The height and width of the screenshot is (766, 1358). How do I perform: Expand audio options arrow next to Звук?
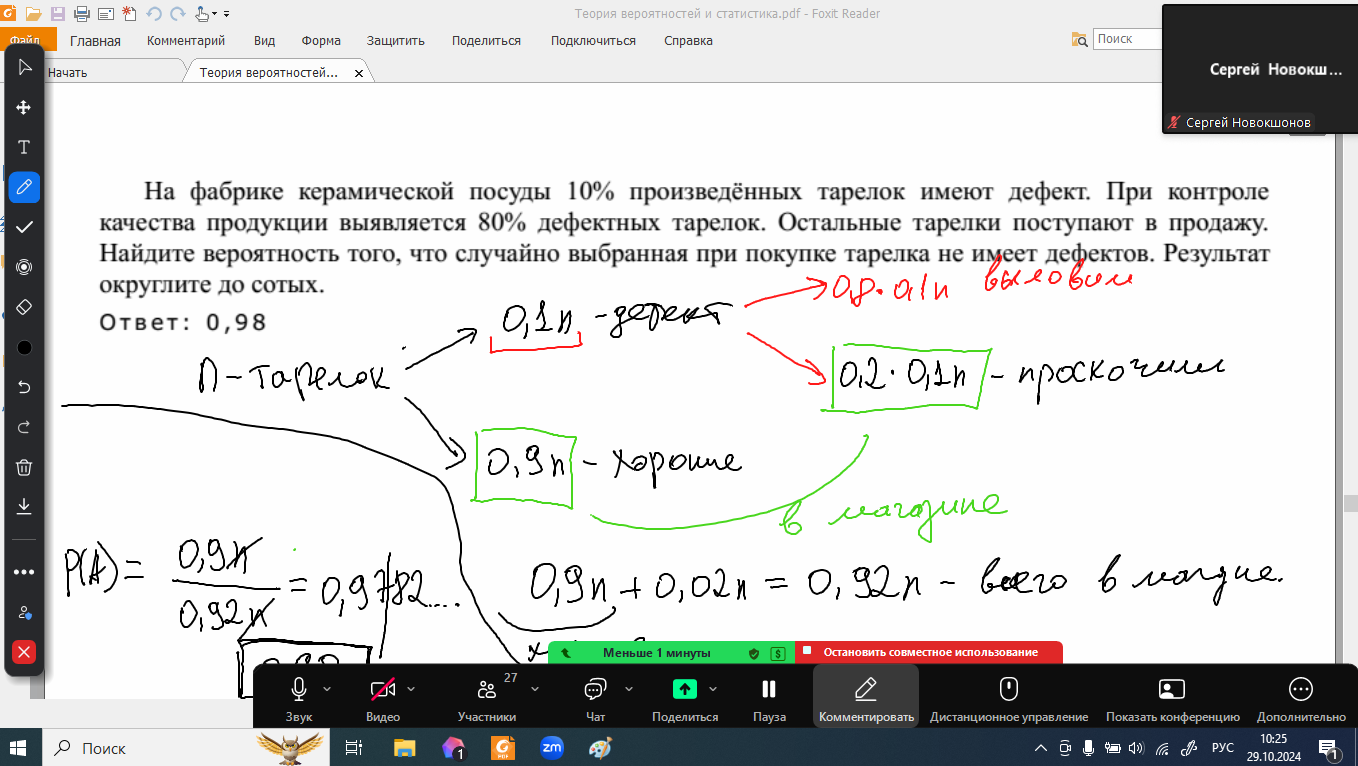(328, 689)
